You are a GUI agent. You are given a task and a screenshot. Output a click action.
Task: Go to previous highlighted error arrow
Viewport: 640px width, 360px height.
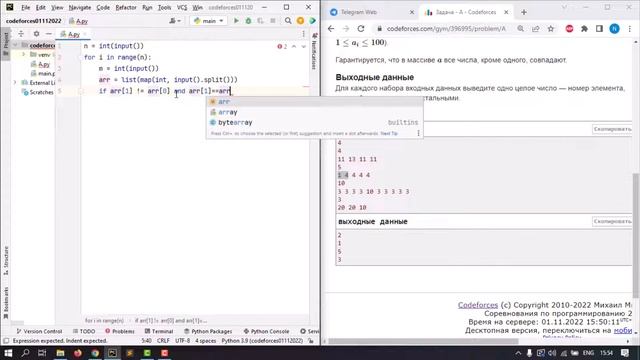coord(294,47)
